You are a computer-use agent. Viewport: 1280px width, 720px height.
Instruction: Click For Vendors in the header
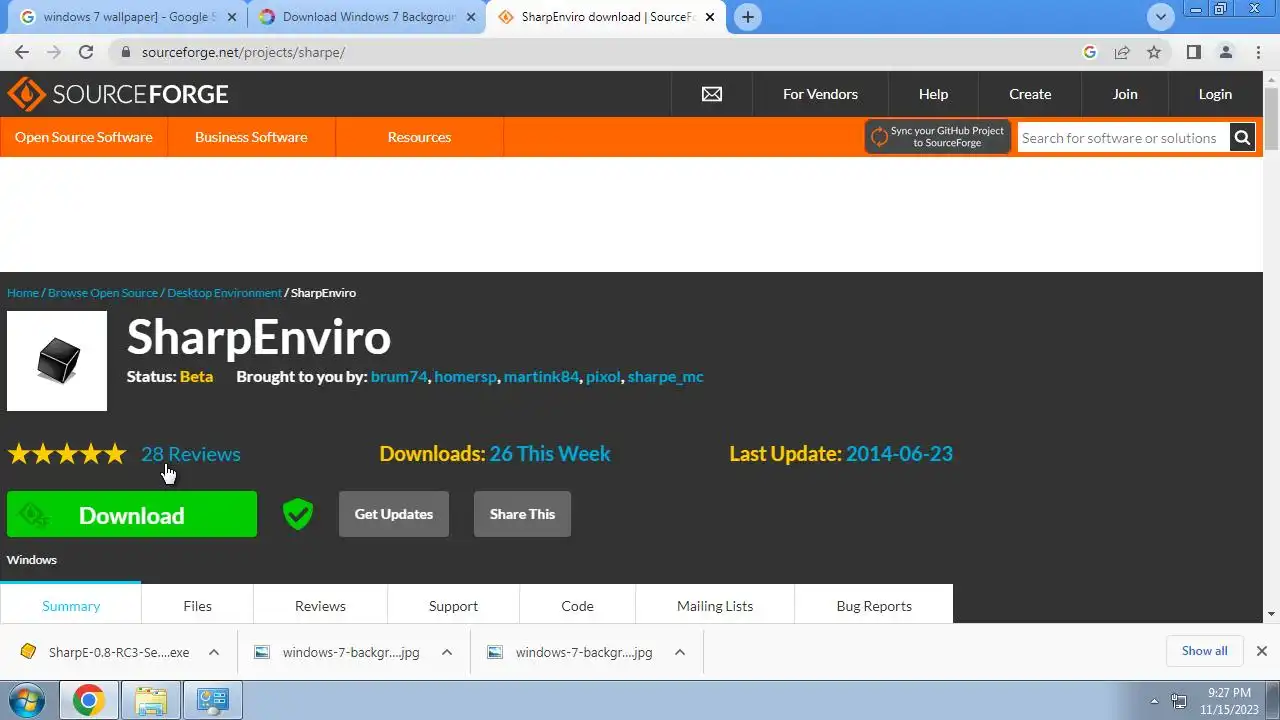(x=820, y=94)
